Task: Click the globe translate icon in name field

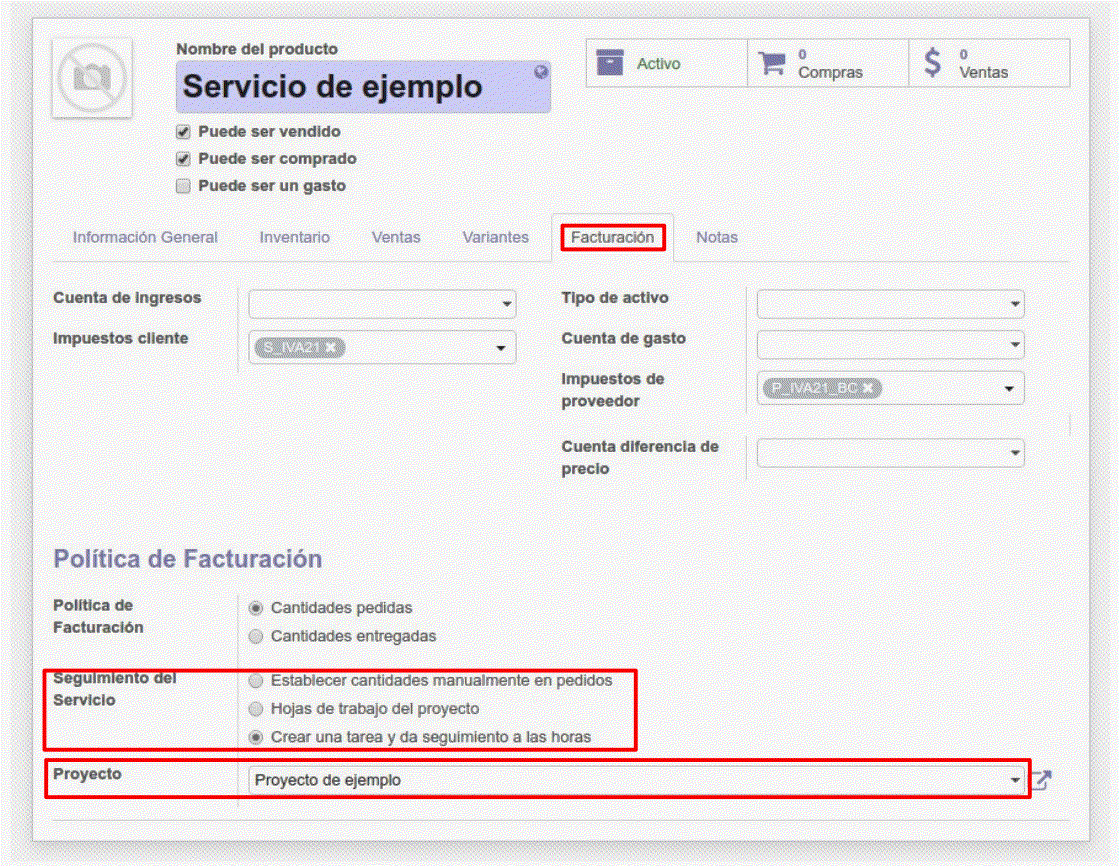Action: [x=541, y=72]
